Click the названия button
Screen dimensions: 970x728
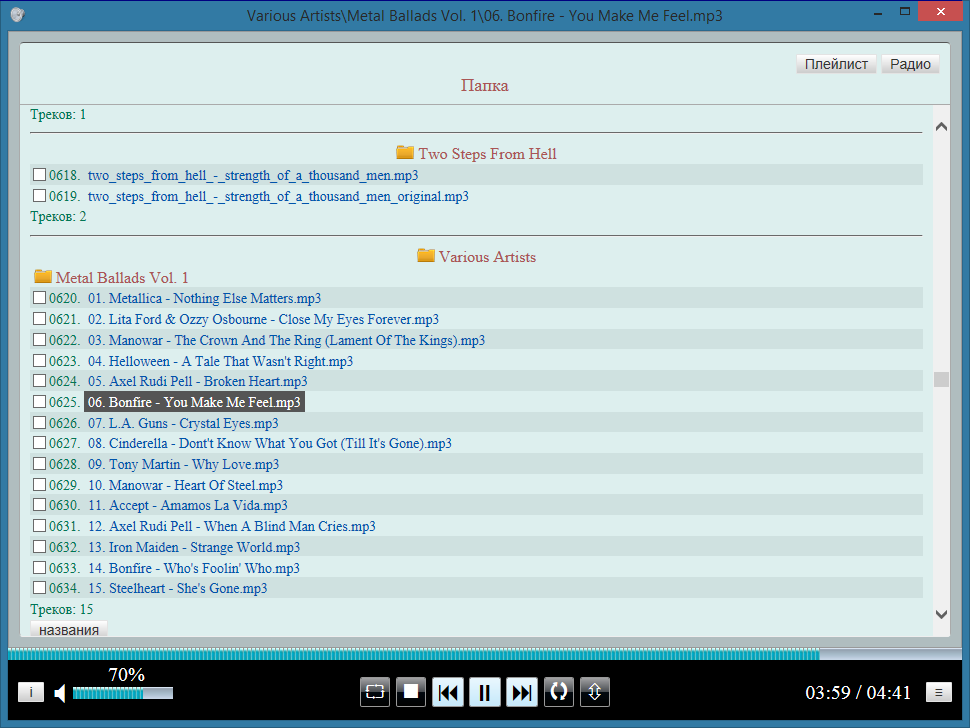[x=69, y=629]
